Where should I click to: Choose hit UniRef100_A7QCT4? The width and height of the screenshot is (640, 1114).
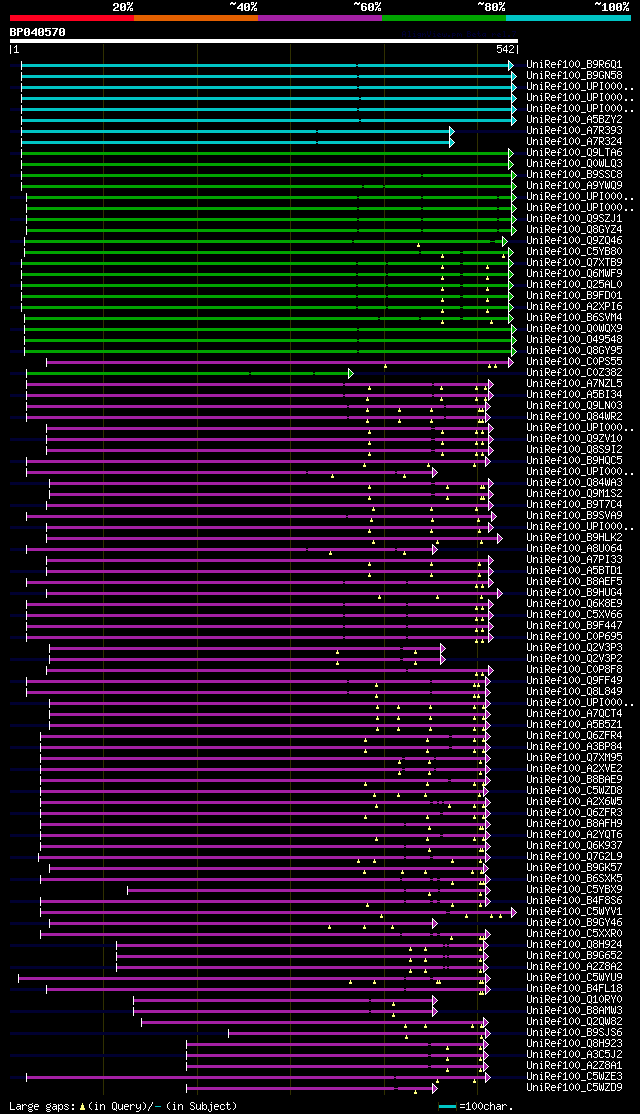coord(575,713)
